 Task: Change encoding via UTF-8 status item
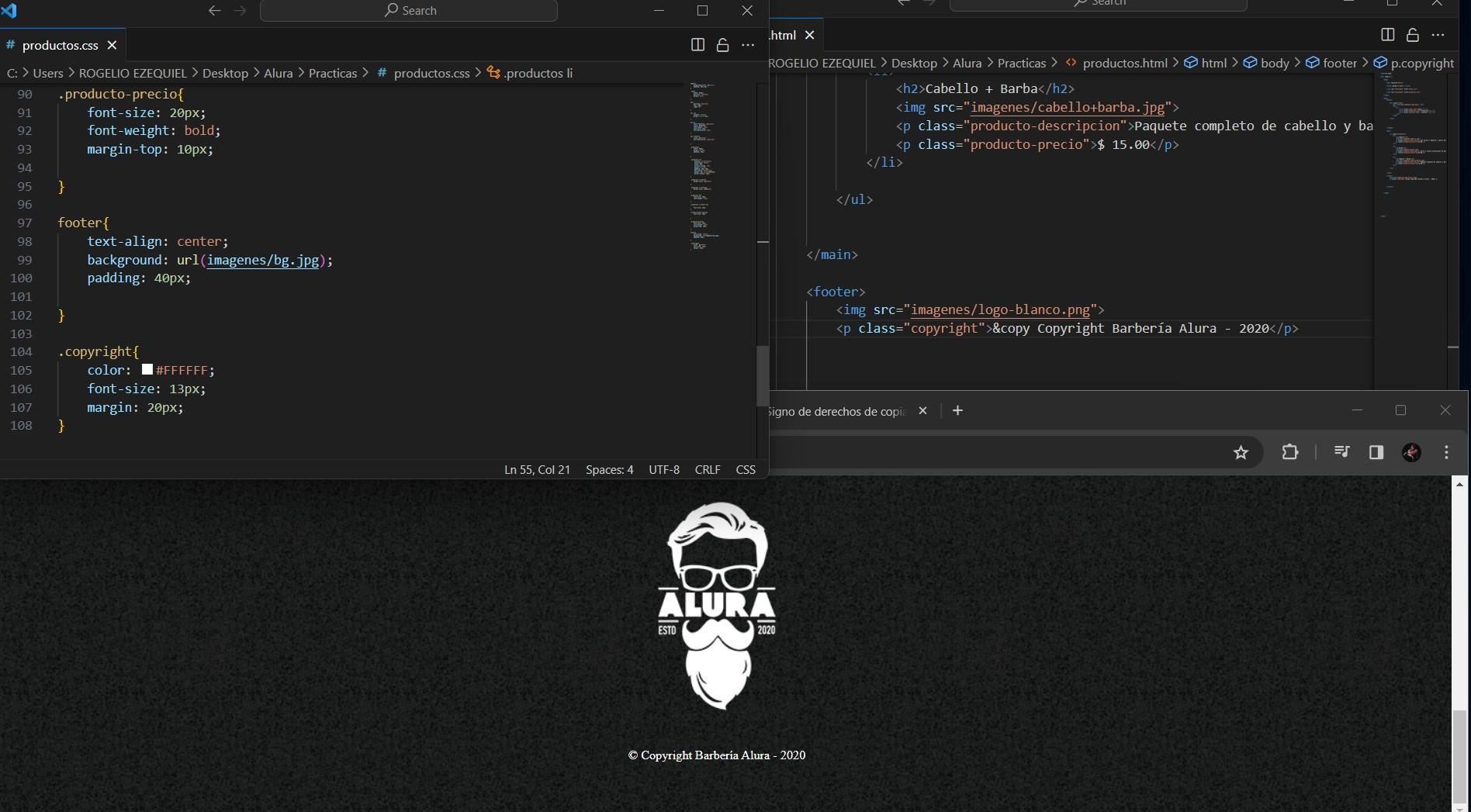pos(664,470)
